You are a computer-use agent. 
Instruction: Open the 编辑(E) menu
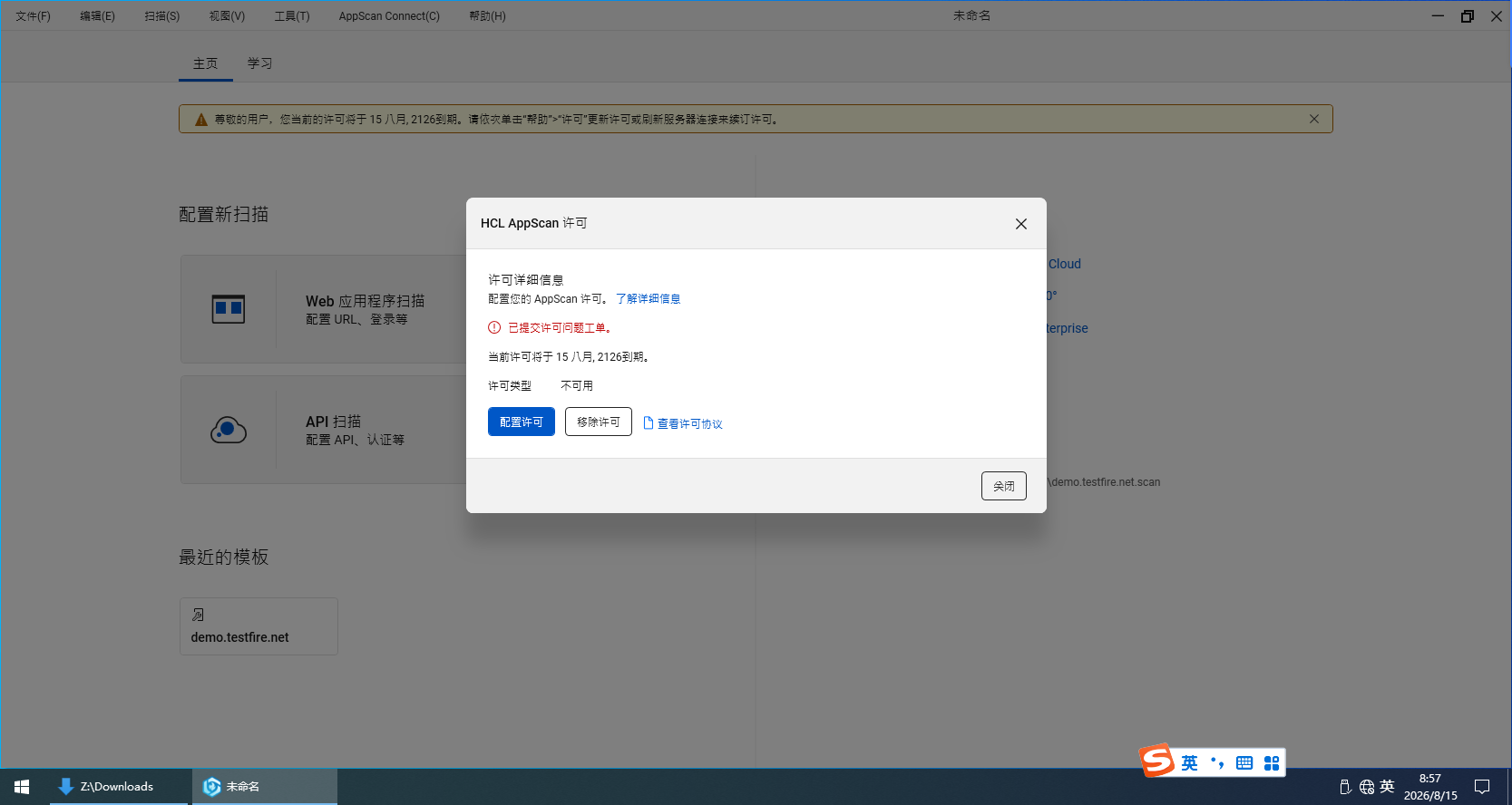(x=97, y=16)
